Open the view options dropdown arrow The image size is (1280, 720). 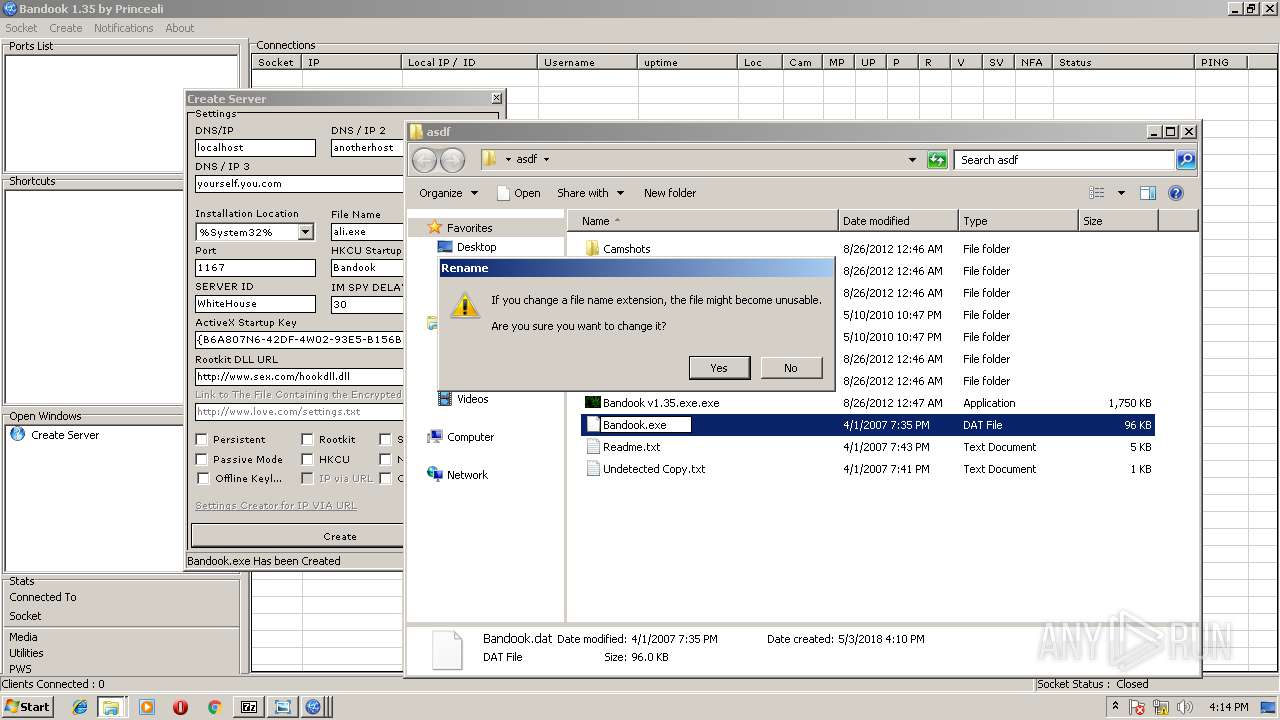pyautogui.click(x=1121, y=193)
